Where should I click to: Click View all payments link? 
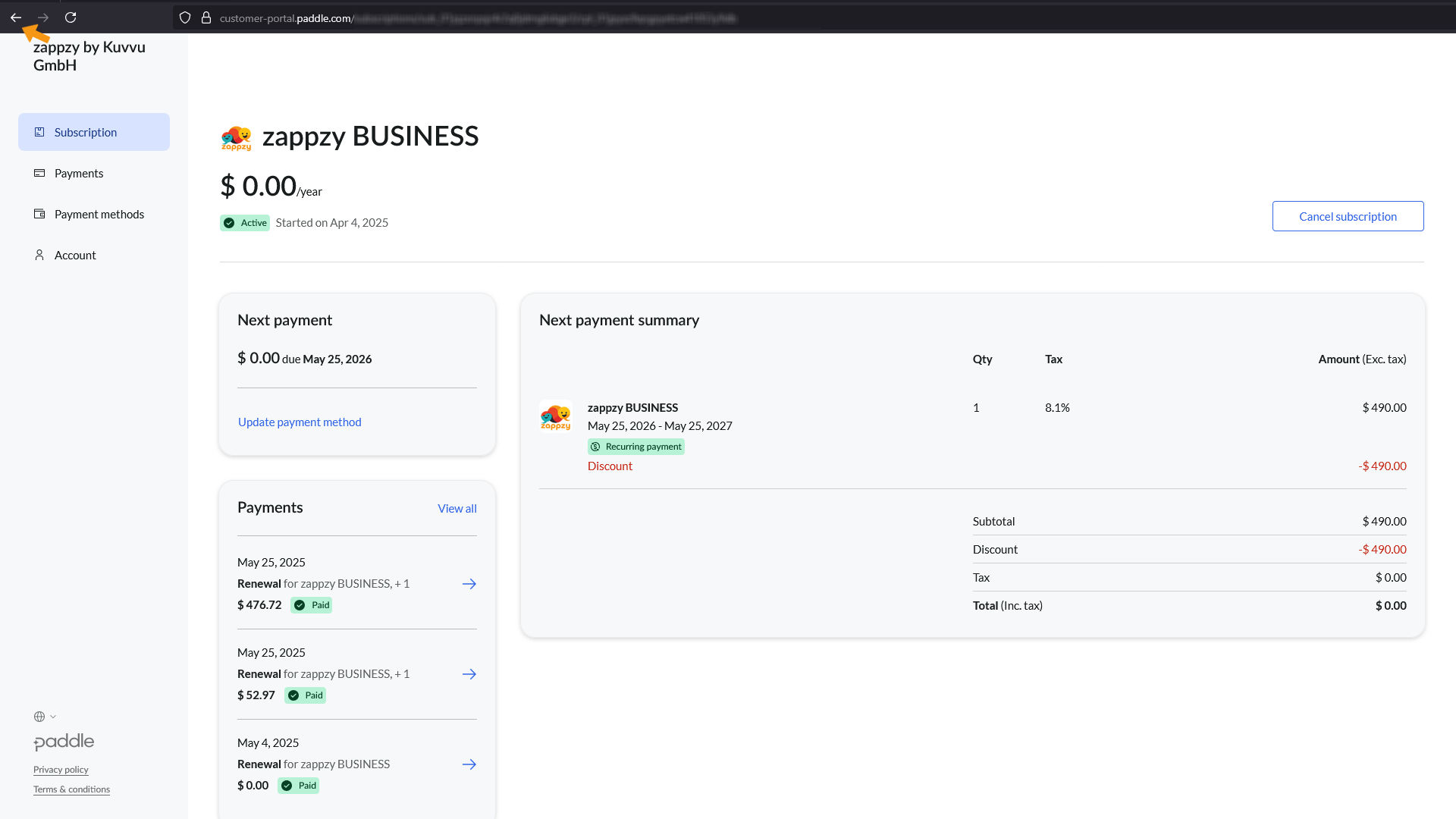[457, 508]
